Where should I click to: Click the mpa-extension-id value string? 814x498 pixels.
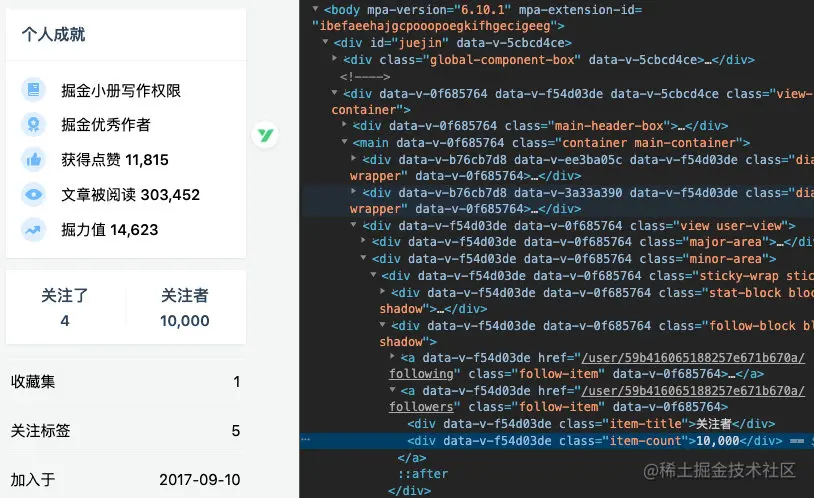click(x=435, y=25)
